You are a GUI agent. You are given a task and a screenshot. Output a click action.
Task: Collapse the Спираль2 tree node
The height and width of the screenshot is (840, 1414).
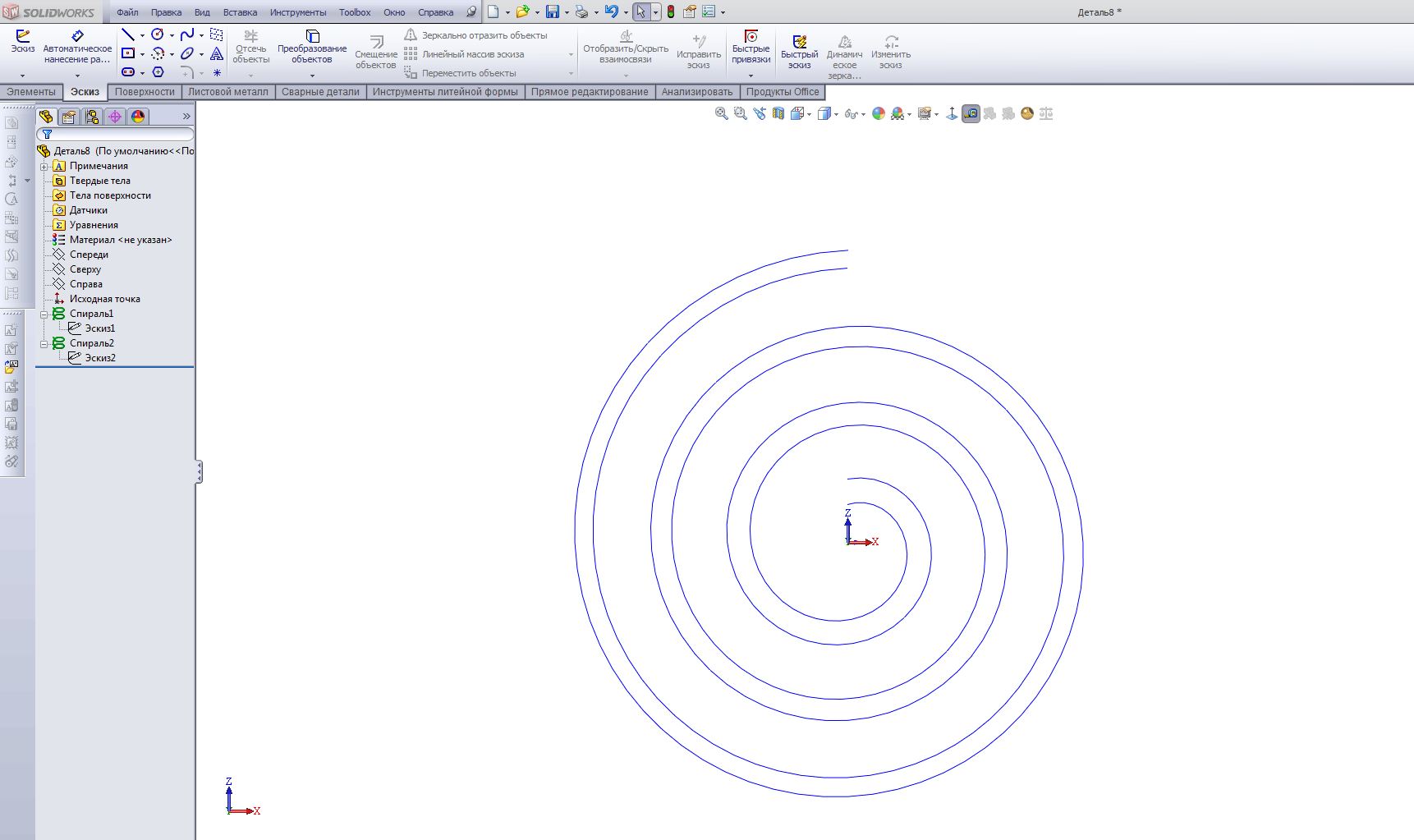tap(44, 343)
